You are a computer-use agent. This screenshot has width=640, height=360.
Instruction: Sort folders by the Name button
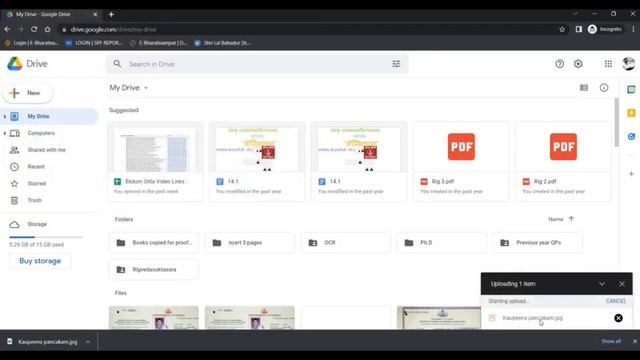556,219
